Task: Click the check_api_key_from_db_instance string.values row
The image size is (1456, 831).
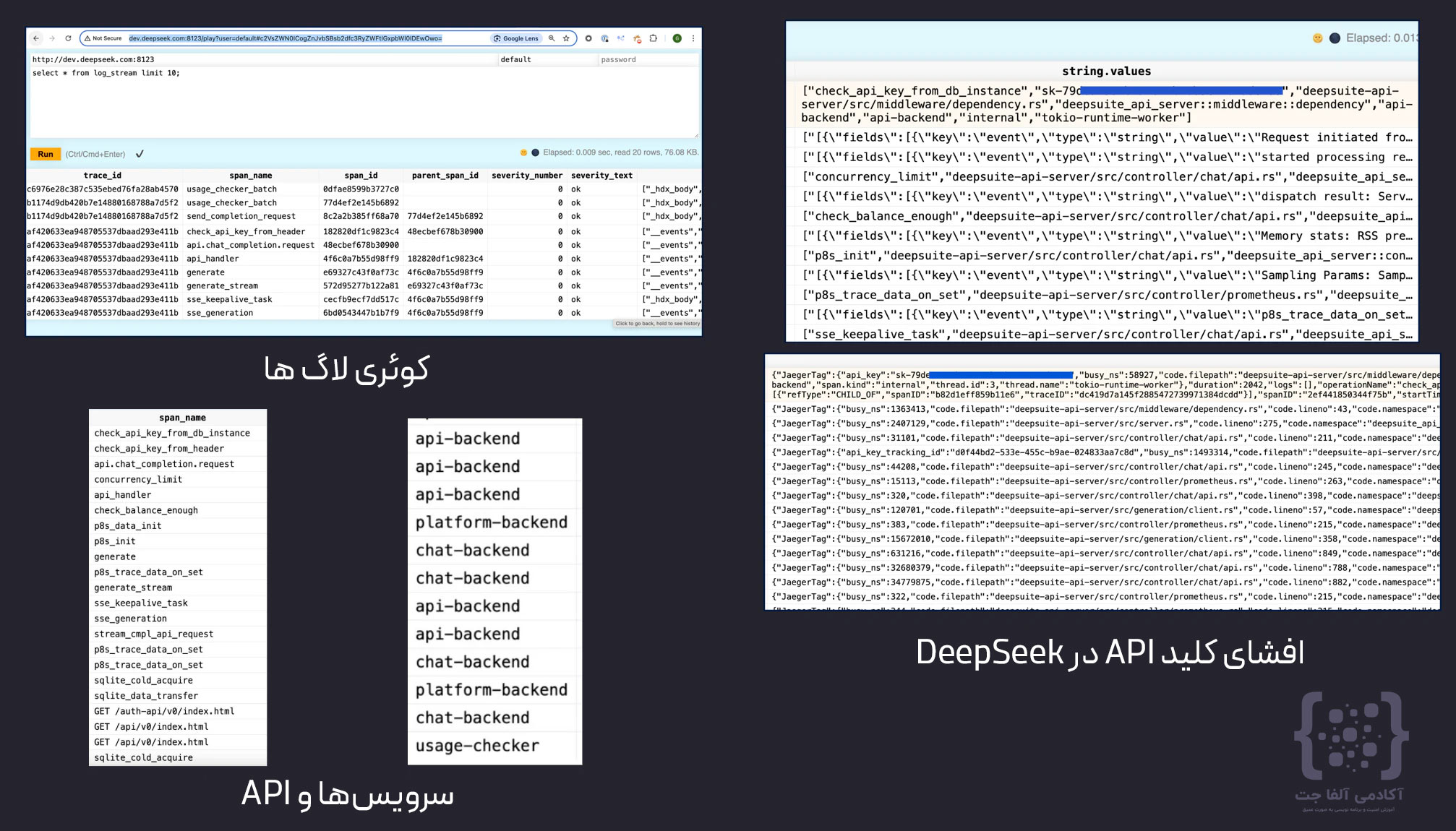Action: 1106,104
